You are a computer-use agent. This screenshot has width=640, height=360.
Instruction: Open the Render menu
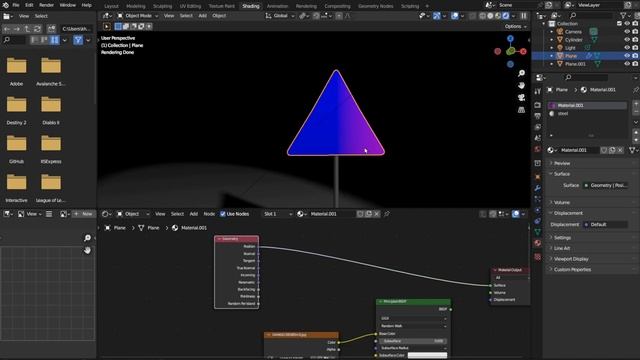click(47, 5)
